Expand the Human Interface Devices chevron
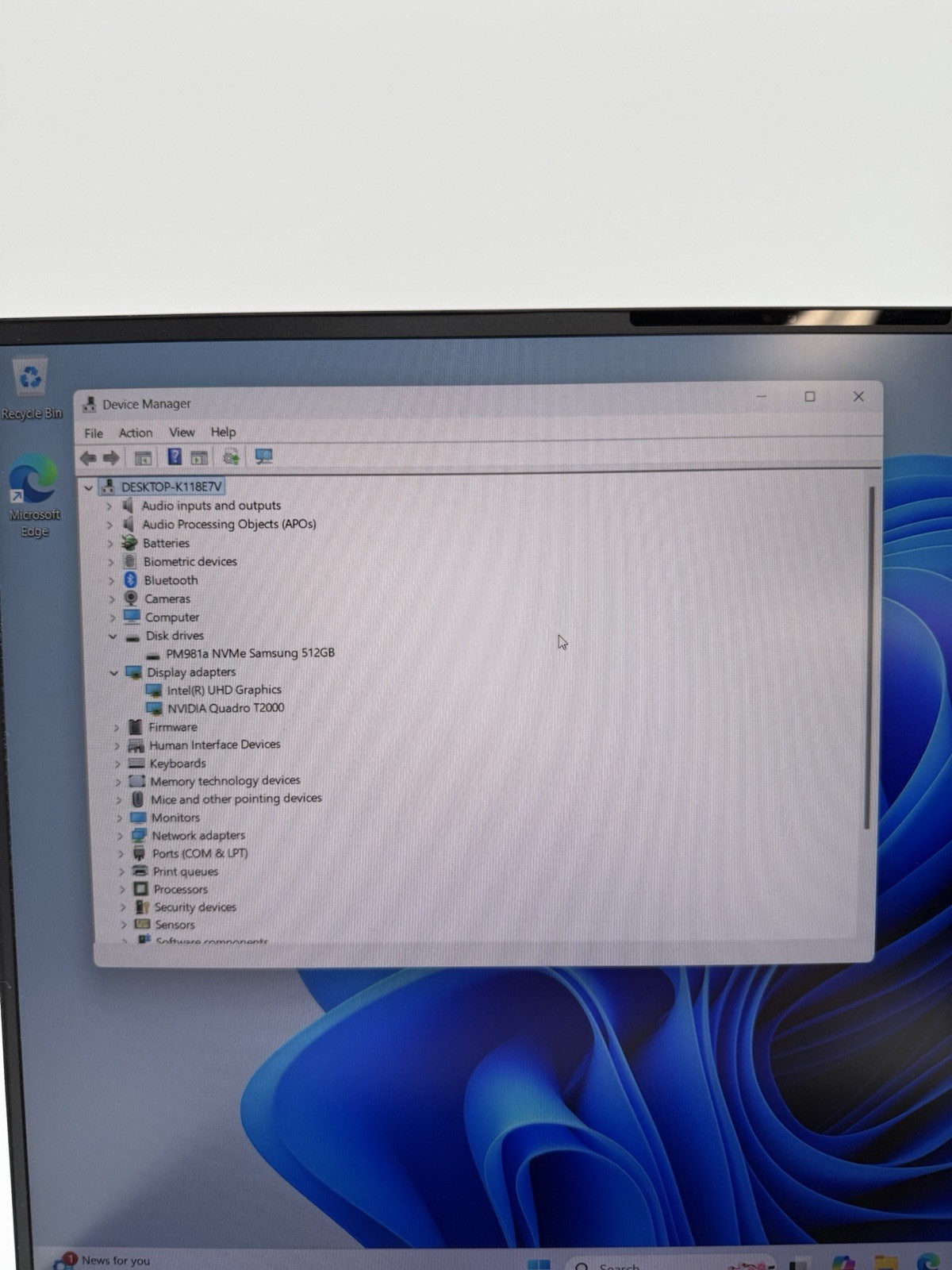Viewport: 952px width, 1270px height. [x=117, y=745]
